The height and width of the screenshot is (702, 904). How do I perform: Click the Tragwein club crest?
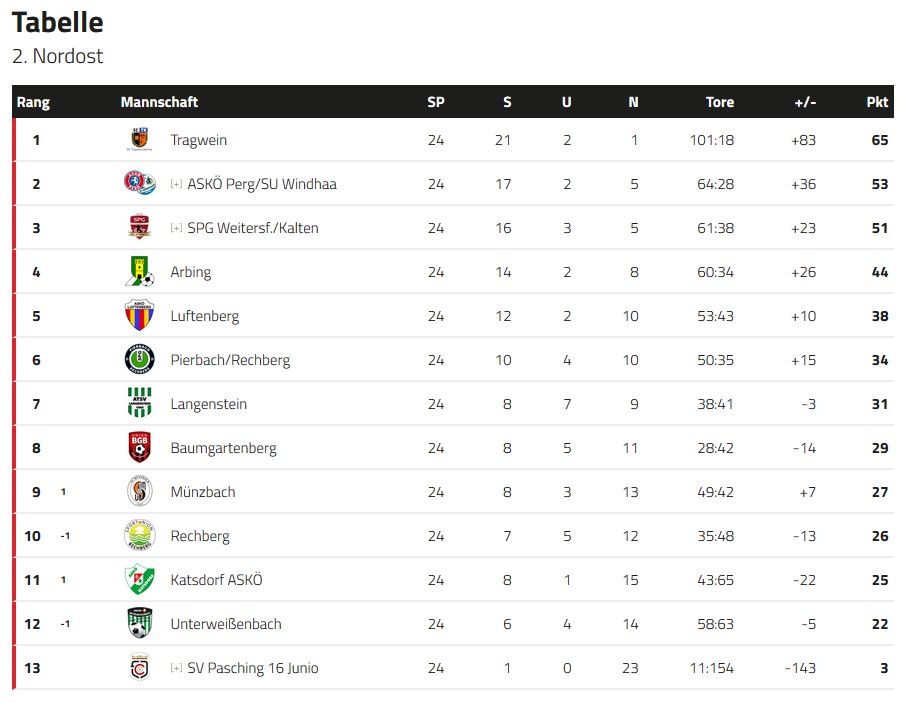[x=140, y=139]
